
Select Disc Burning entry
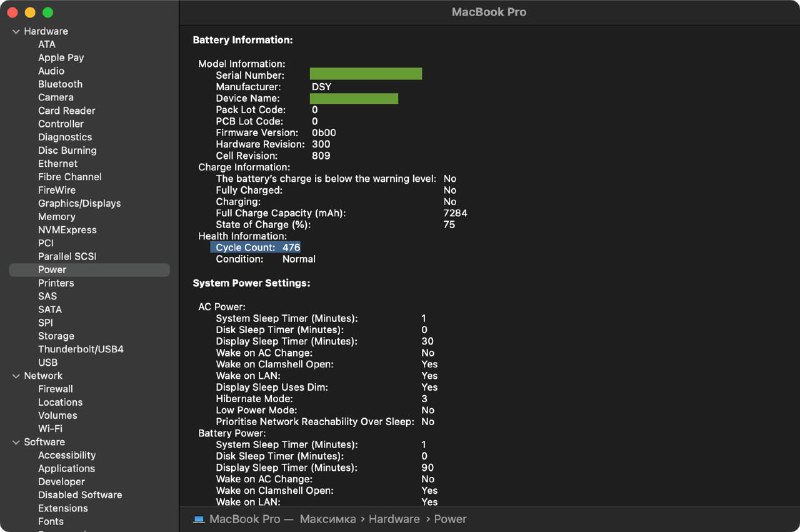[67, 150]
